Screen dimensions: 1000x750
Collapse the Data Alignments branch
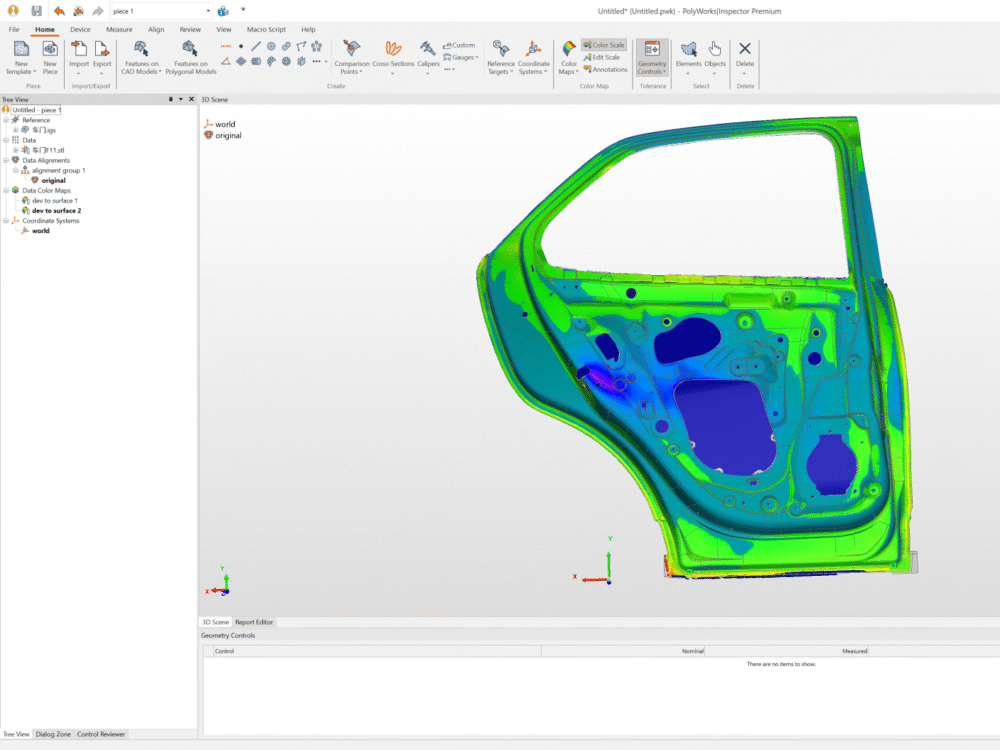click(x=6, y=160)
